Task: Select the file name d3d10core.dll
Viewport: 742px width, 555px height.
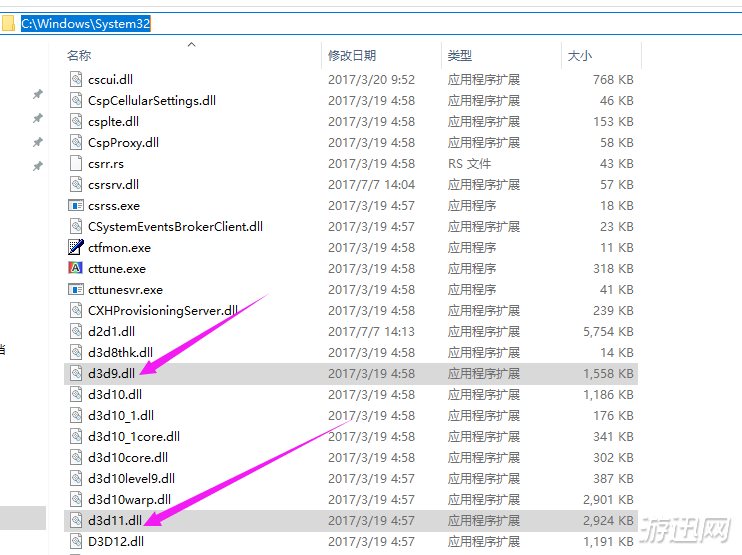Action: tap(128, 457)
